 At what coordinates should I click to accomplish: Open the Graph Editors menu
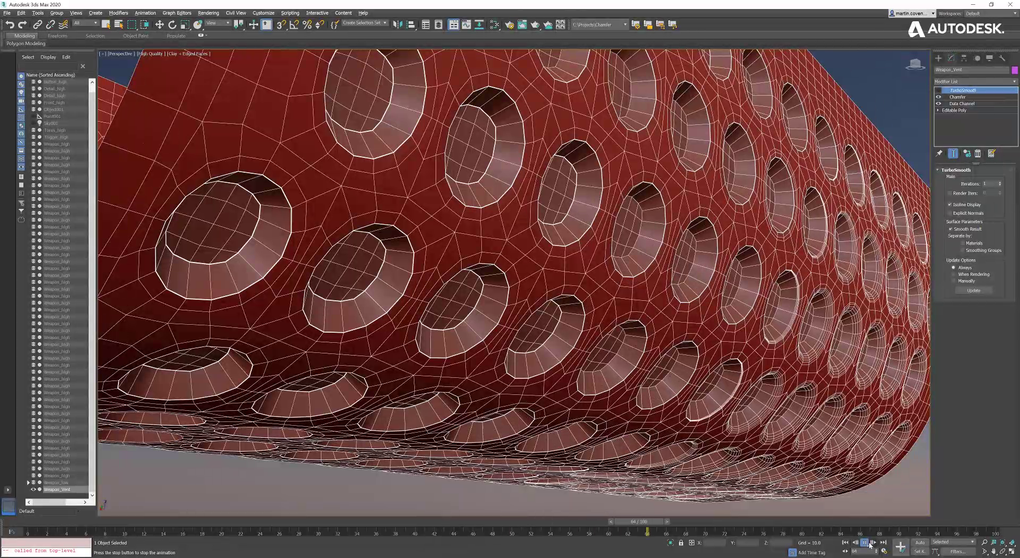coord(177,13)
